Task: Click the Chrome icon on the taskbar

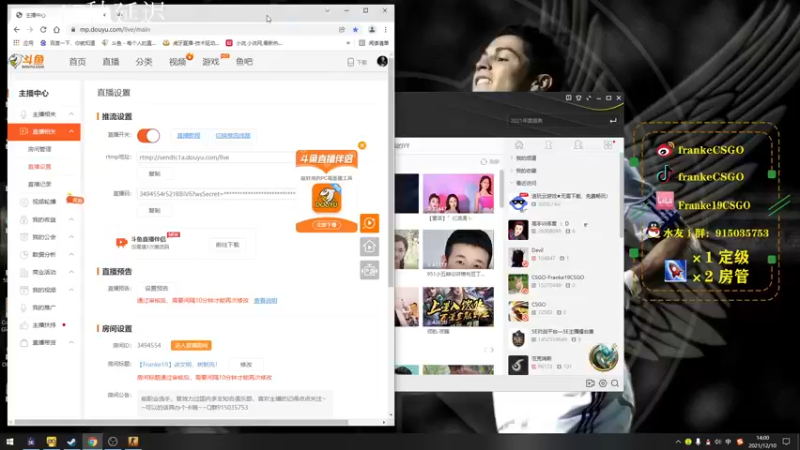Action: [92, 441]
